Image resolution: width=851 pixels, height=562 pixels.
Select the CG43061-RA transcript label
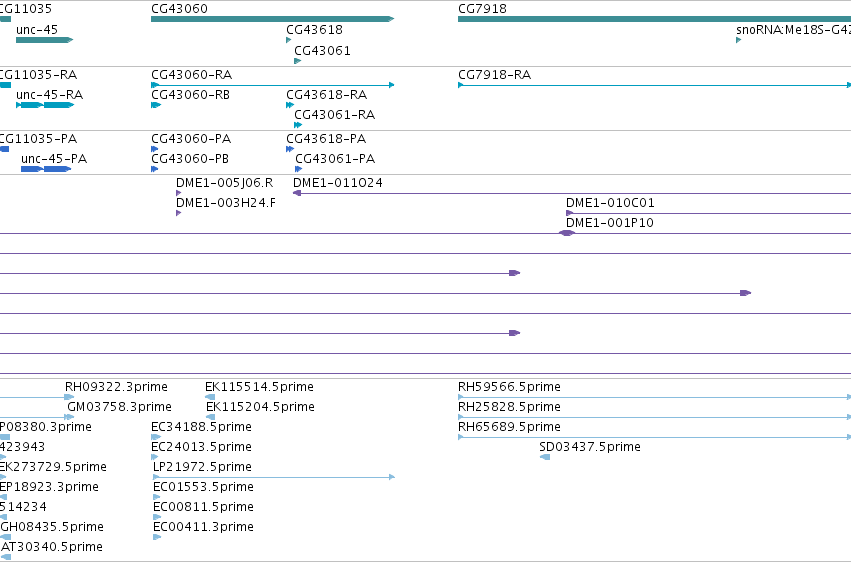tap(335, 115)
